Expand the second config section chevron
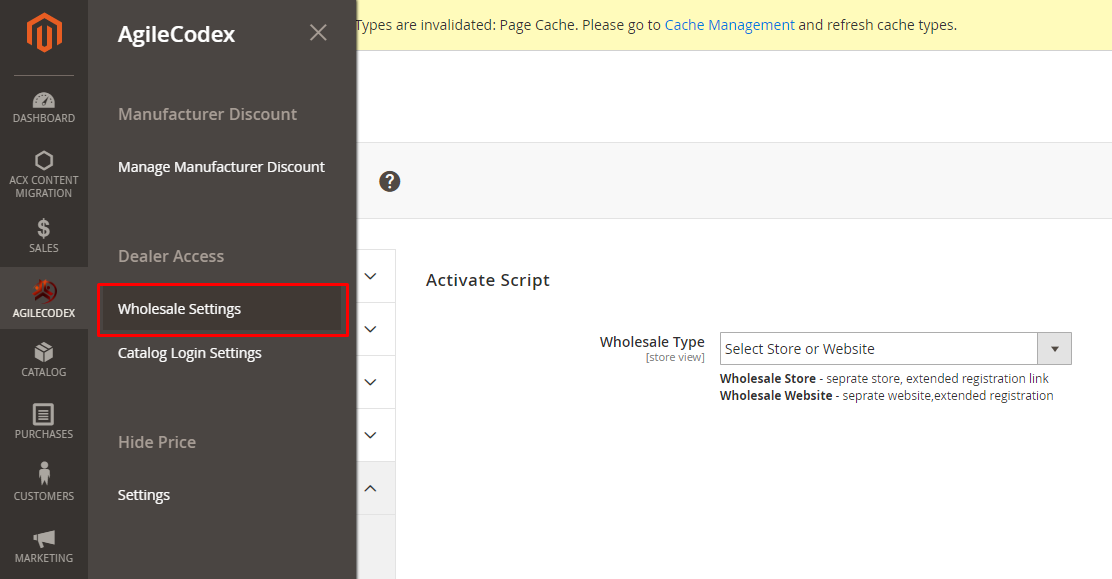The image size is (1112, 579). click(370, 329)
